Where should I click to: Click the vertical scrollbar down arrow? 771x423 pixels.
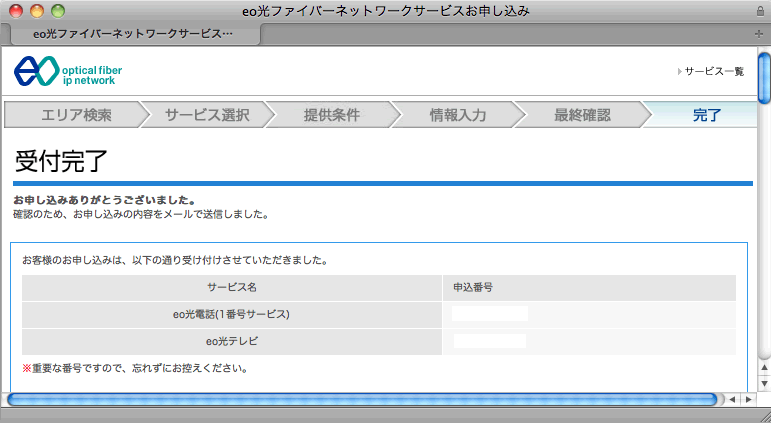coord(764,383)
